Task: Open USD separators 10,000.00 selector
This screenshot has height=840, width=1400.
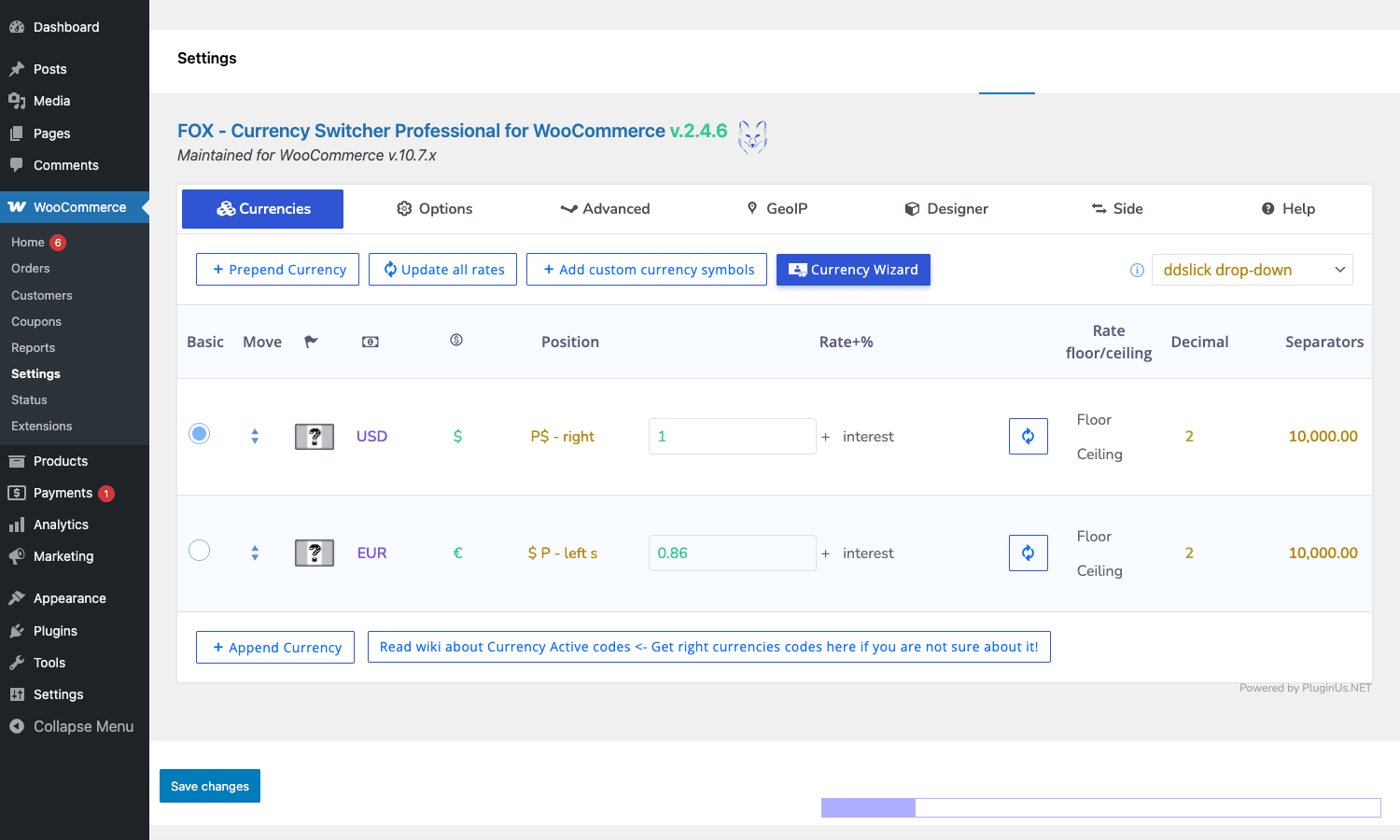Action: click(x=1323, y=436)
